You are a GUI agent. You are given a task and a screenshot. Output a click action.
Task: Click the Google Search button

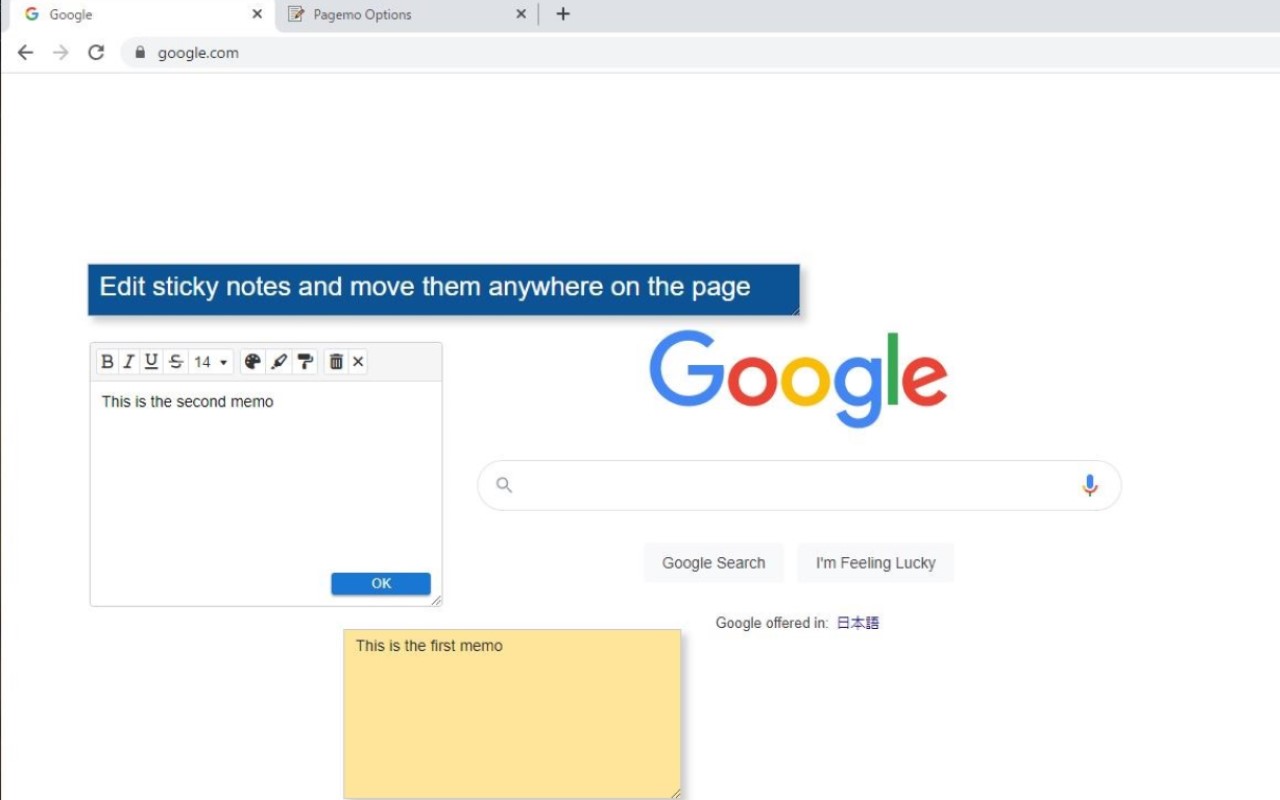tap(714, 563)
